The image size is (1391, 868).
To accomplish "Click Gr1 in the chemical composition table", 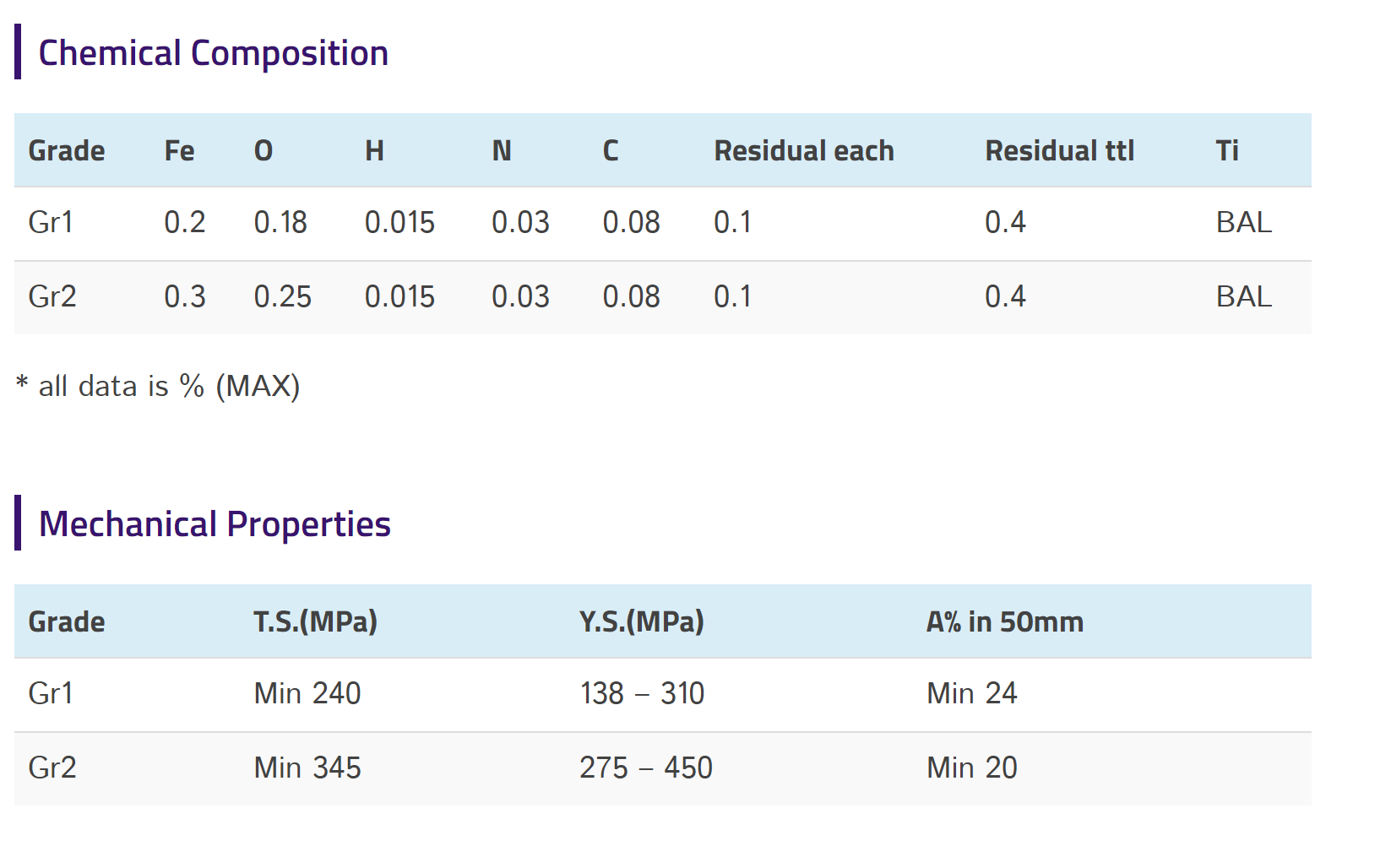I will [51, 223].
